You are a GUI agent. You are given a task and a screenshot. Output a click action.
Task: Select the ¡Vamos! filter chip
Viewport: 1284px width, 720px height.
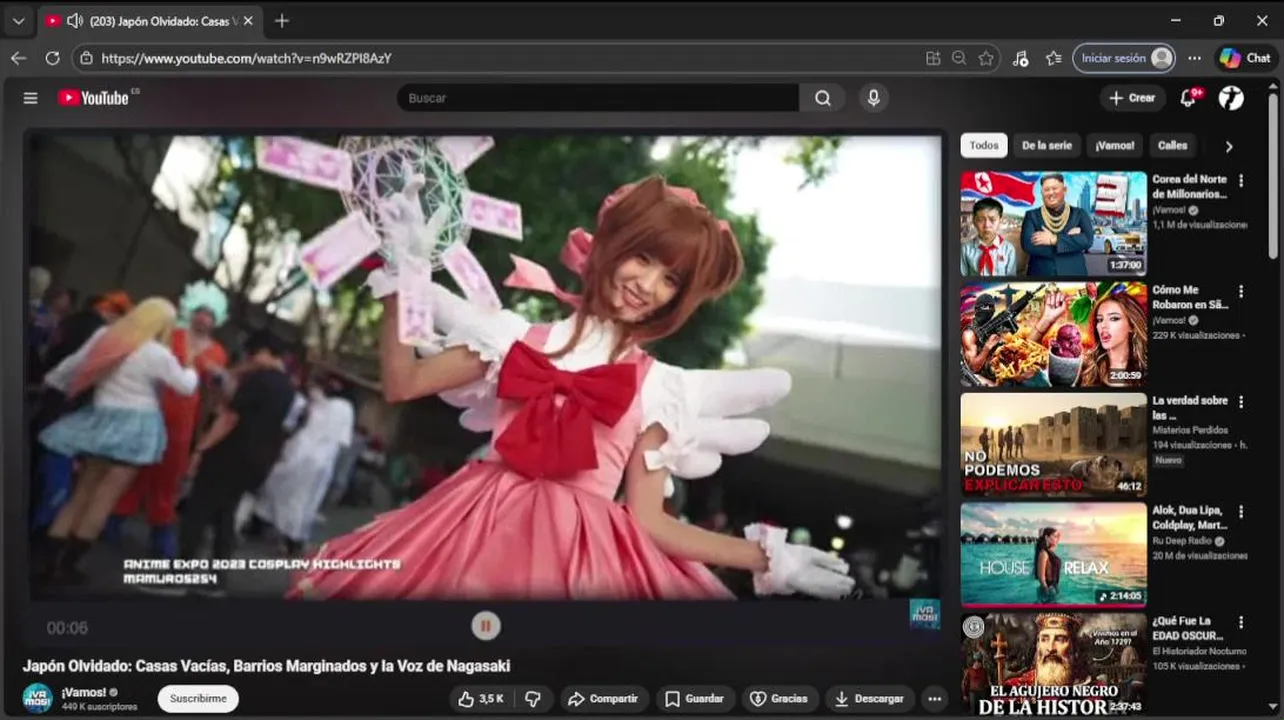coord(1114,145)
